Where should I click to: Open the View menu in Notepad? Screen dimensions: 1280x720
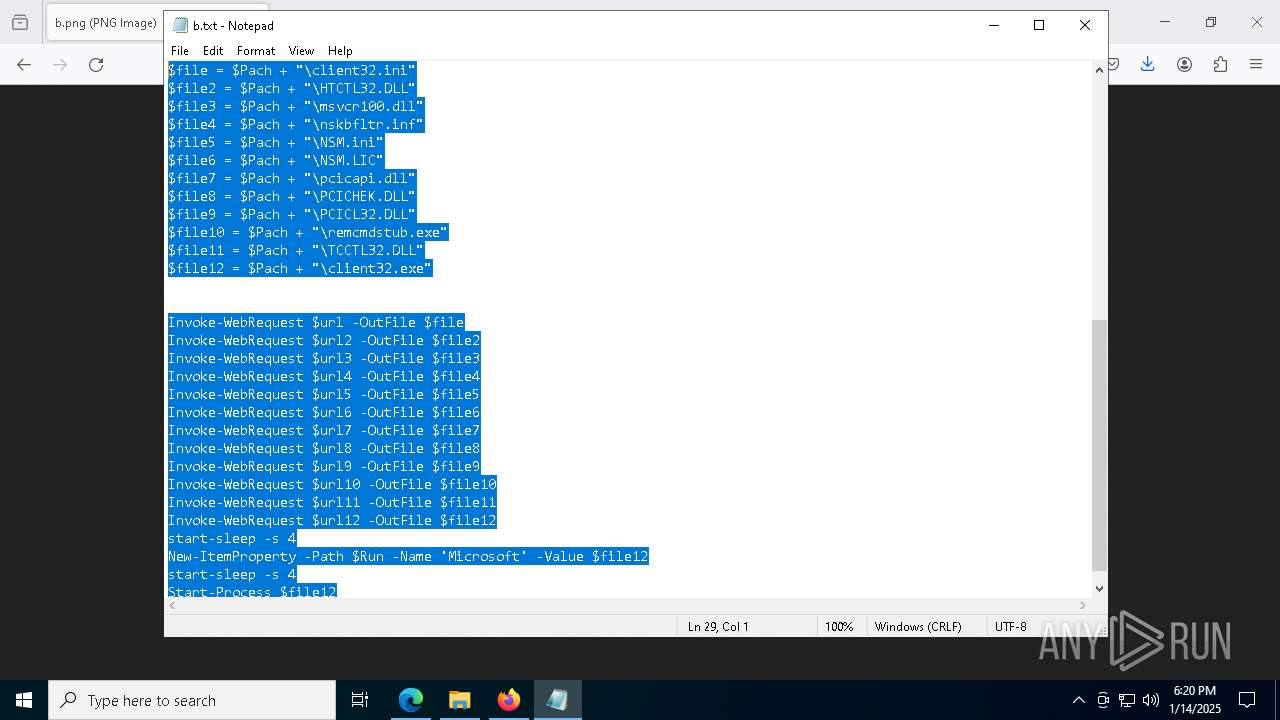click(301, 50)
